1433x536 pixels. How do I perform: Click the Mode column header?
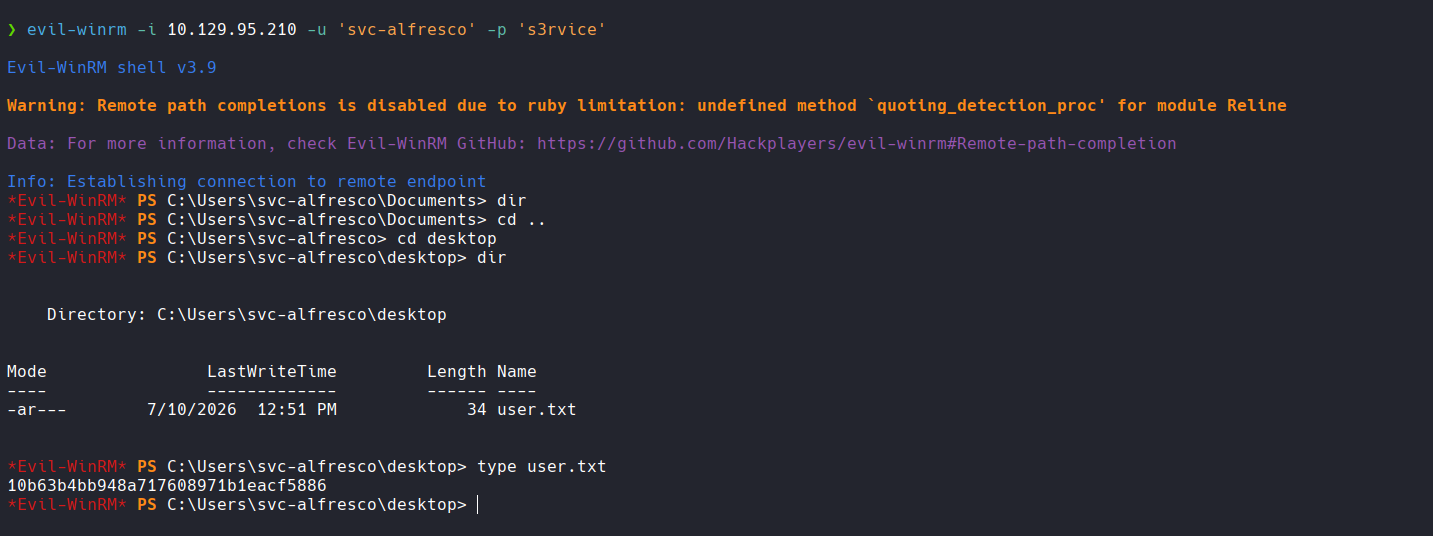27,372
